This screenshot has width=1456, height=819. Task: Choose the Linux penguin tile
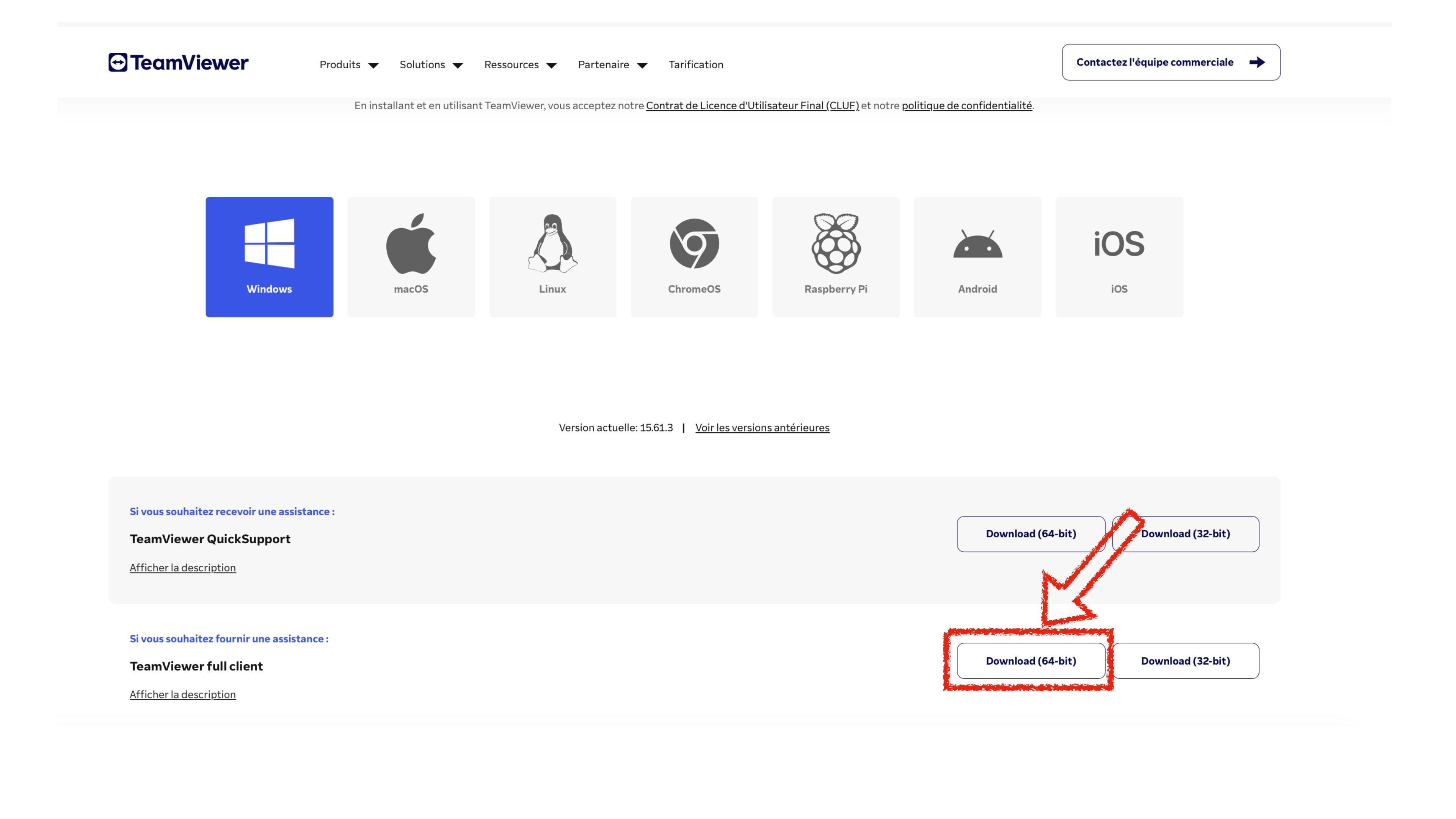(x=552, y=257)
